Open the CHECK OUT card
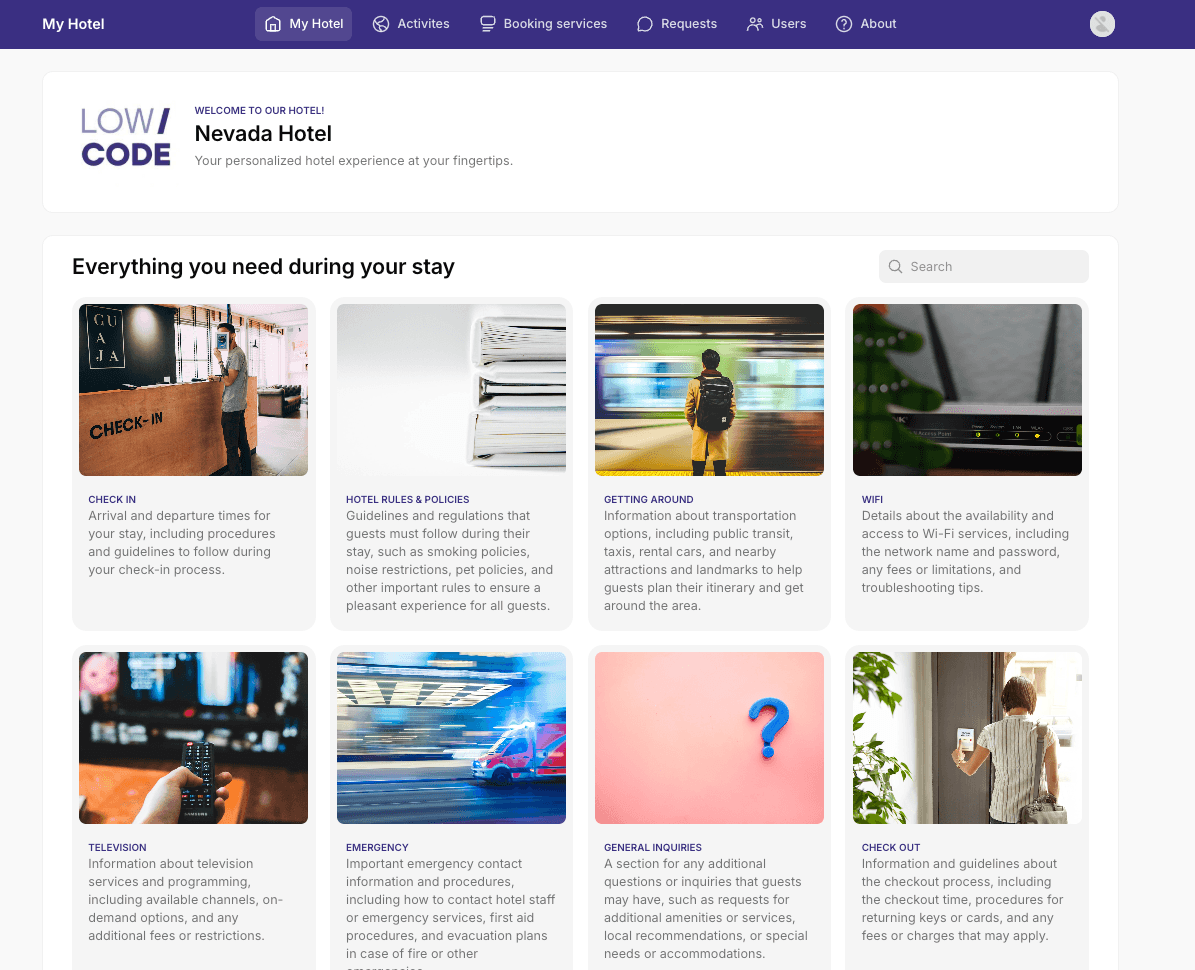 [891, 847]
